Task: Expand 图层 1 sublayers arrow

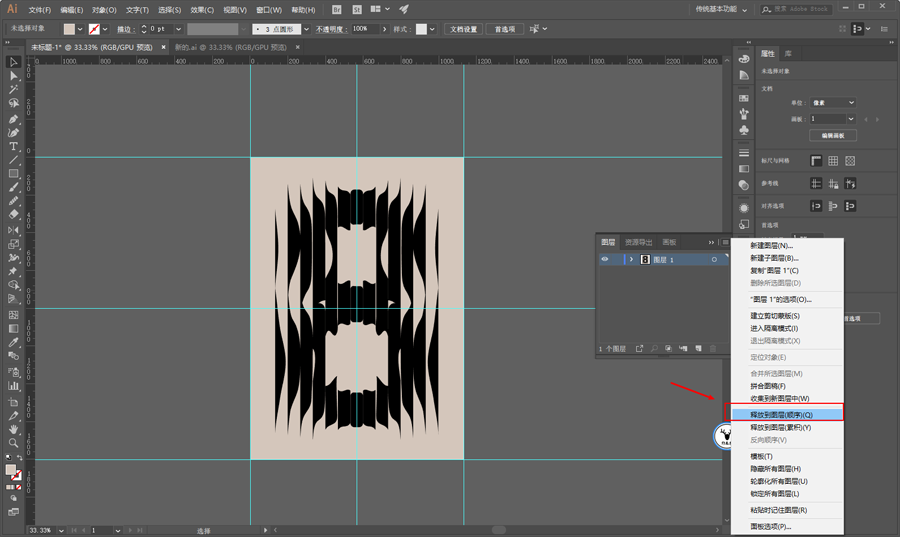Action: pyautogui.click(x=631, y=259)
